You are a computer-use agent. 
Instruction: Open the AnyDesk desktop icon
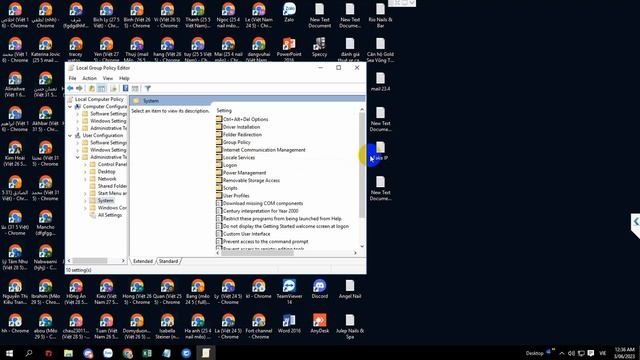tap(320, 324)
